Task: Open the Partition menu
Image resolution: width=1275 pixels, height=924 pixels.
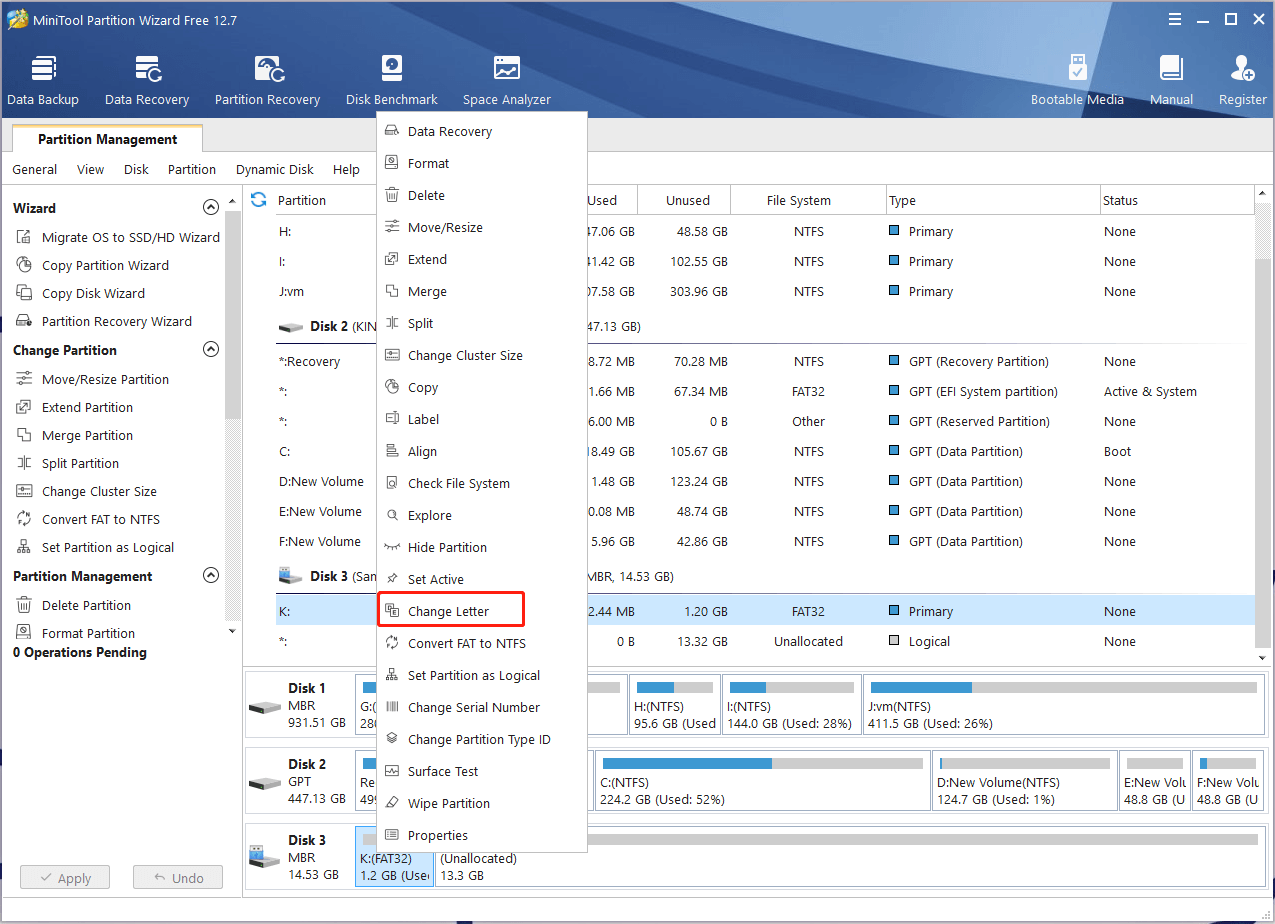Action: click(x=192, y=170)
